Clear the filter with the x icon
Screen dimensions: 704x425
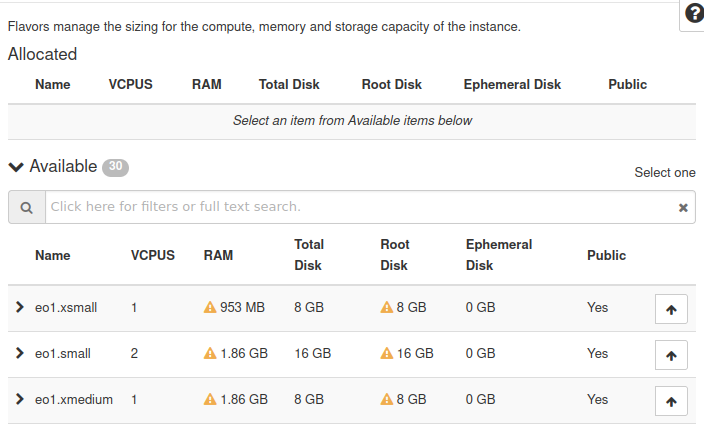(x=683, y=208)
